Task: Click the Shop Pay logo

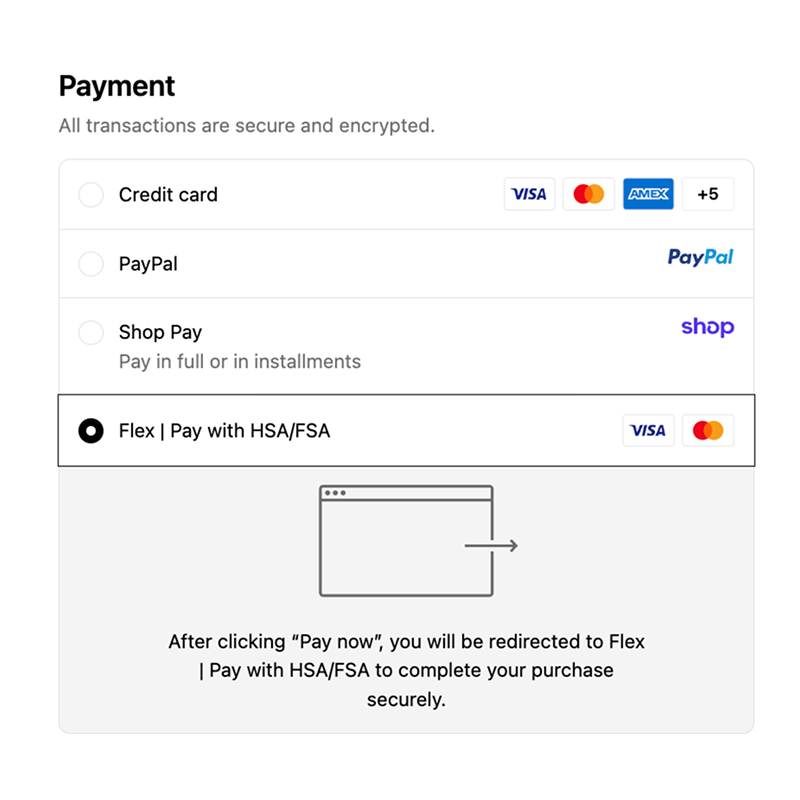Action: (x=707, y=327)
